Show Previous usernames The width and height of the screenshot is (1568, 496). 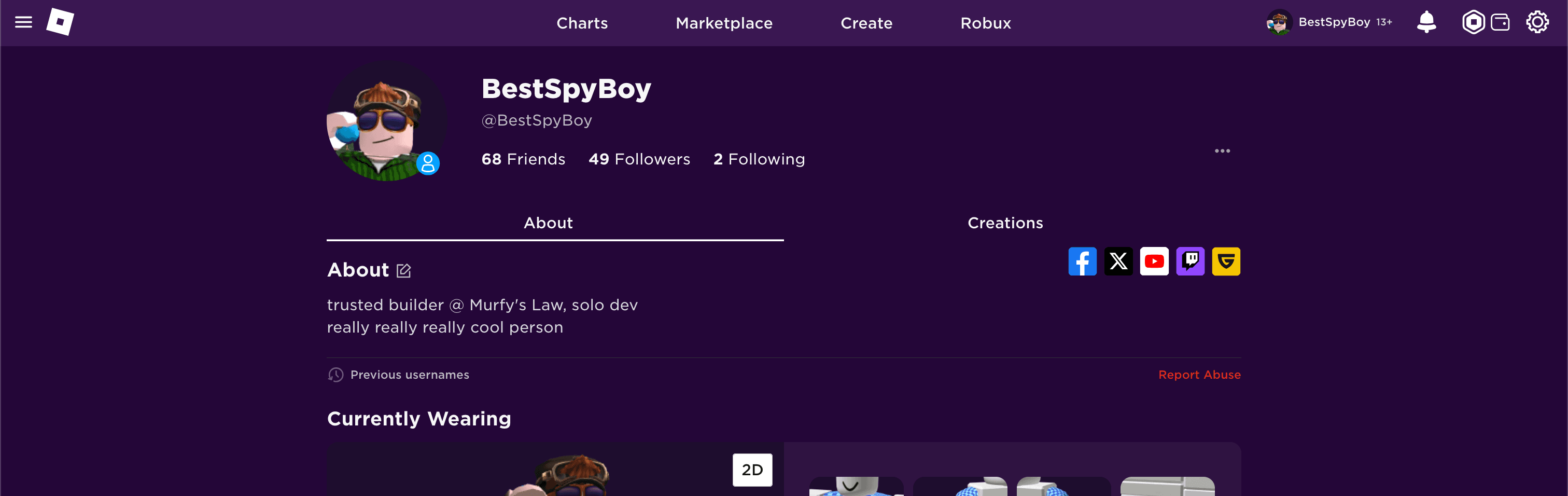pyautogui.click(x=410, y=375)
